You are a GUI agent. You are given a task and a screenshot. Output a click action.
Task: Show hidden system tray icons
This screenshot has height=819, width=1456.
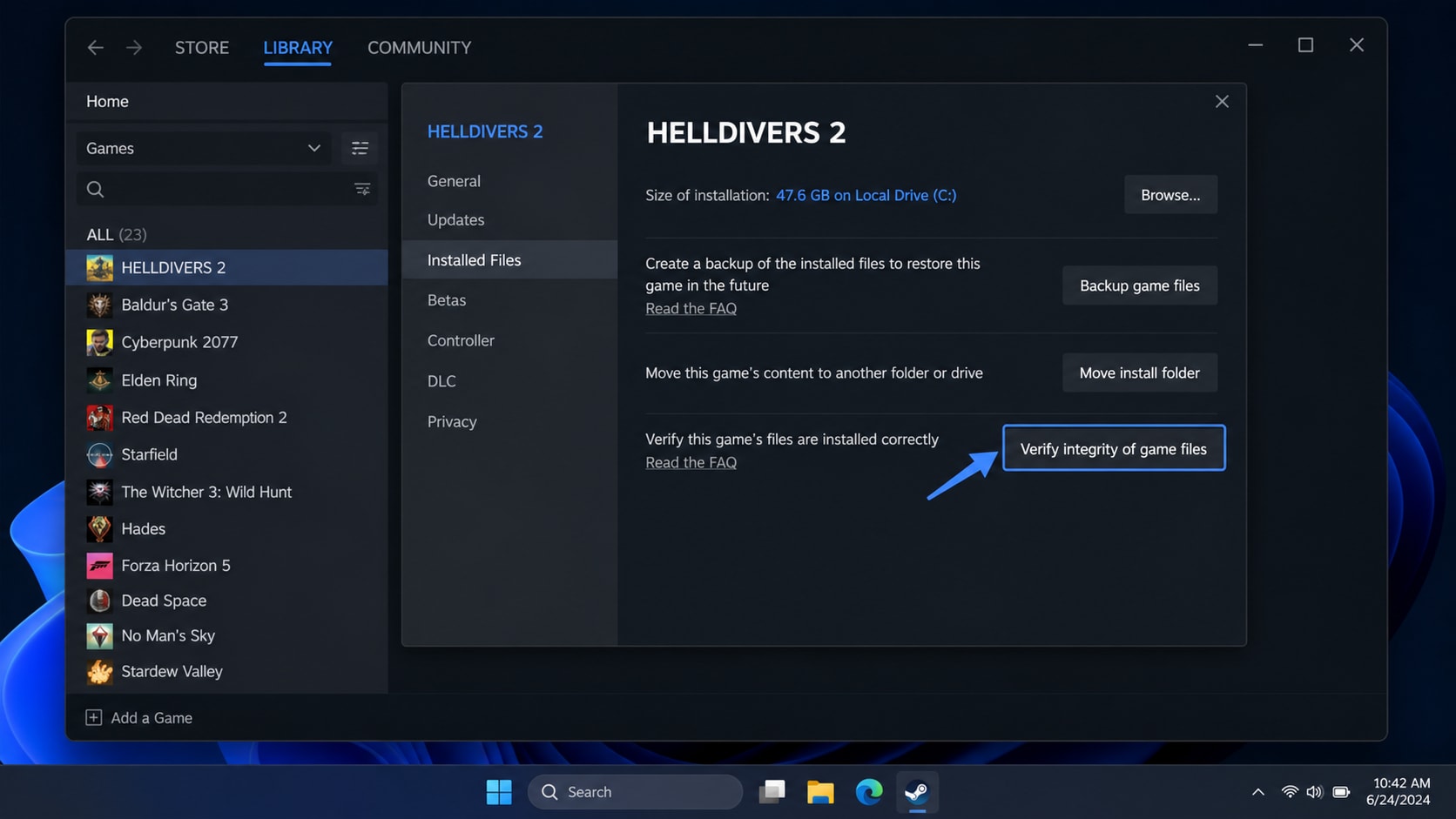coord(1257,792)
